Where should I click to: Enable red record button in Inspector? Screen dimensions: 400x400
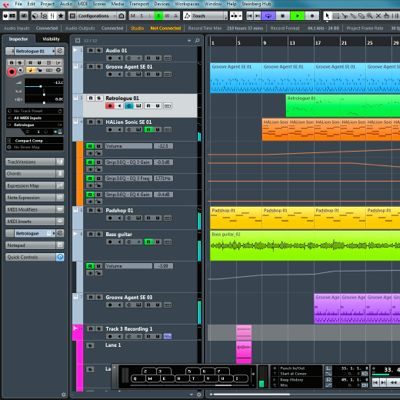pos(12,71)
